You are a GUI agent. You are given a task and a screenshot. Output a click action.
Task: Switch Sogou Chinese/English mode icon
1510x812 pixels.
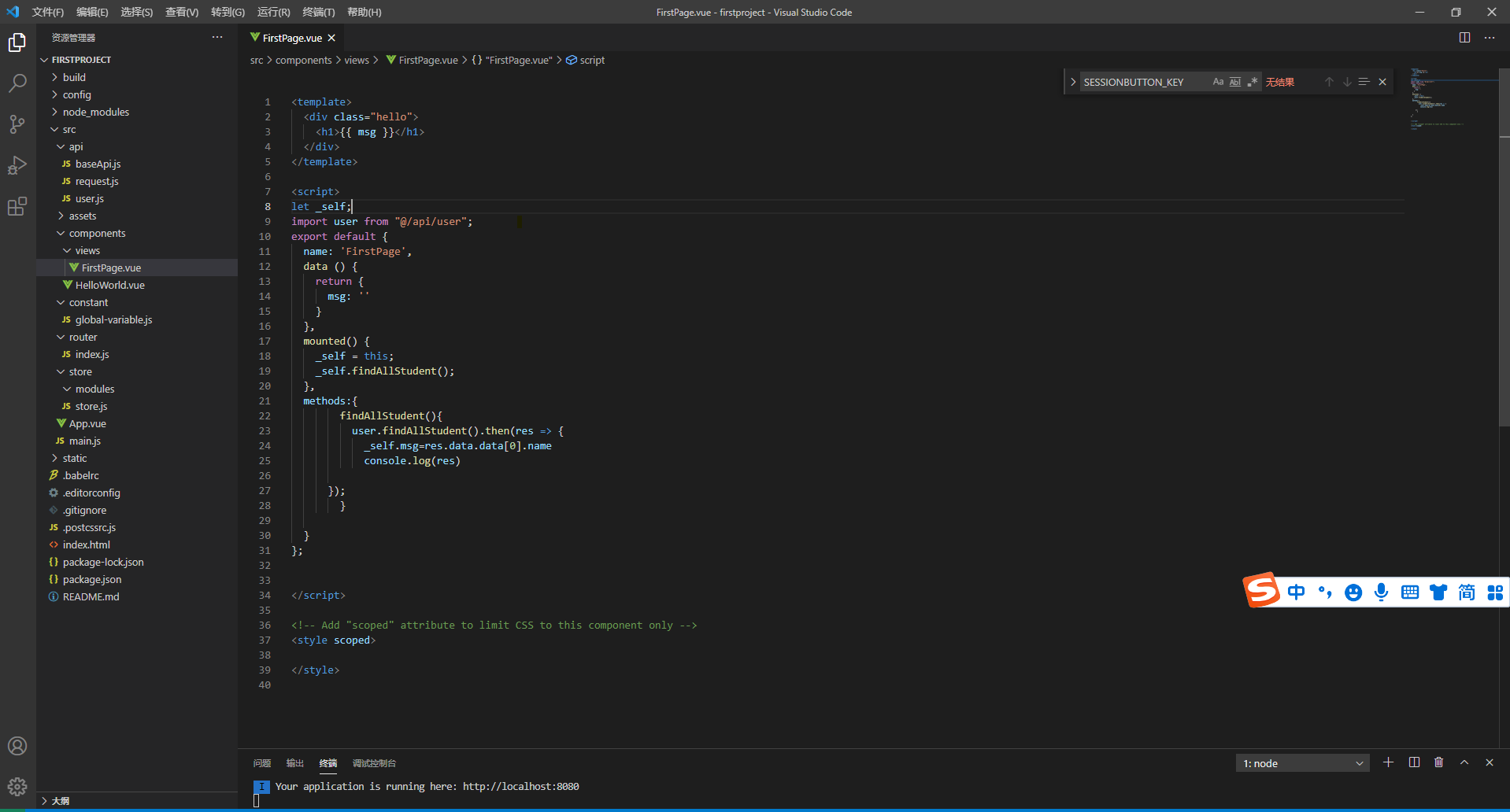[x=1297, y=592]
